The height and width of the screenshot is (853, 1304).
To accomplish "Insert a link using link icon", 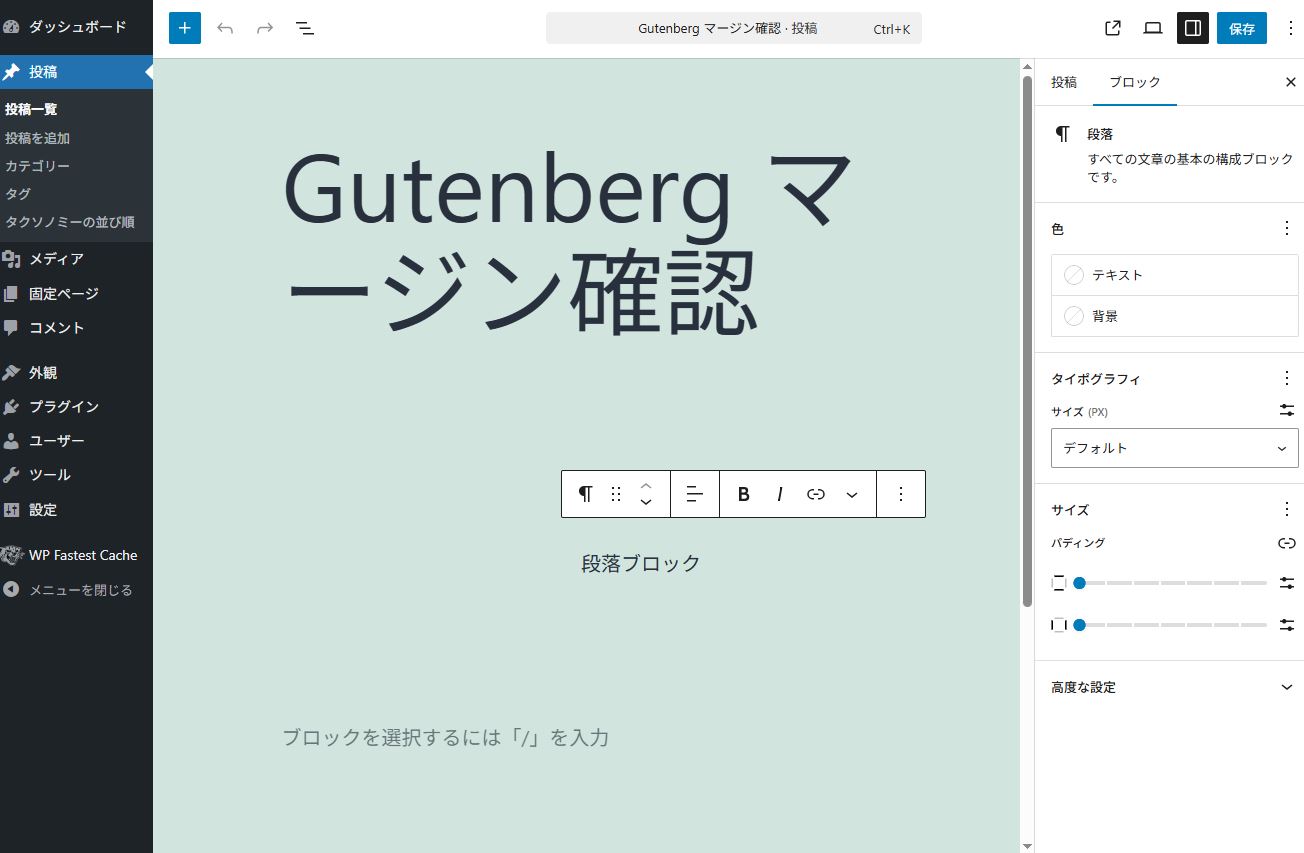I will (816, 494).
